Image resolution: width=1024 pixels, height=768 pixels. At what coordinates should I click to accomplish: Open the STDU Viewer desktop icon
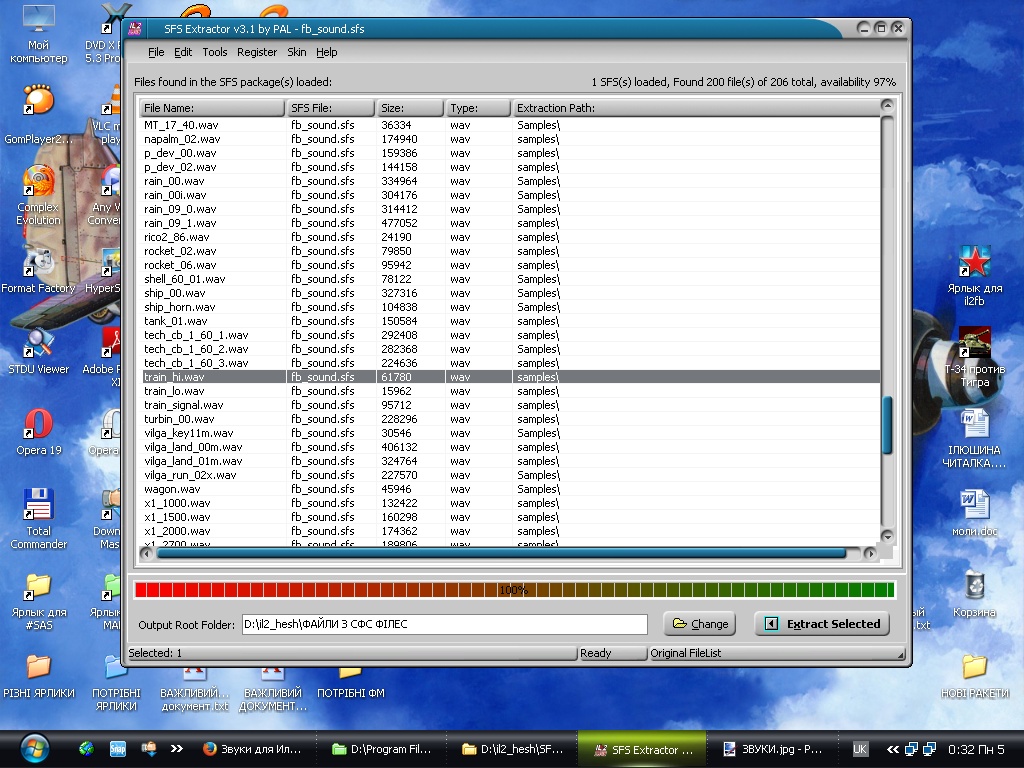coord(38,344)
